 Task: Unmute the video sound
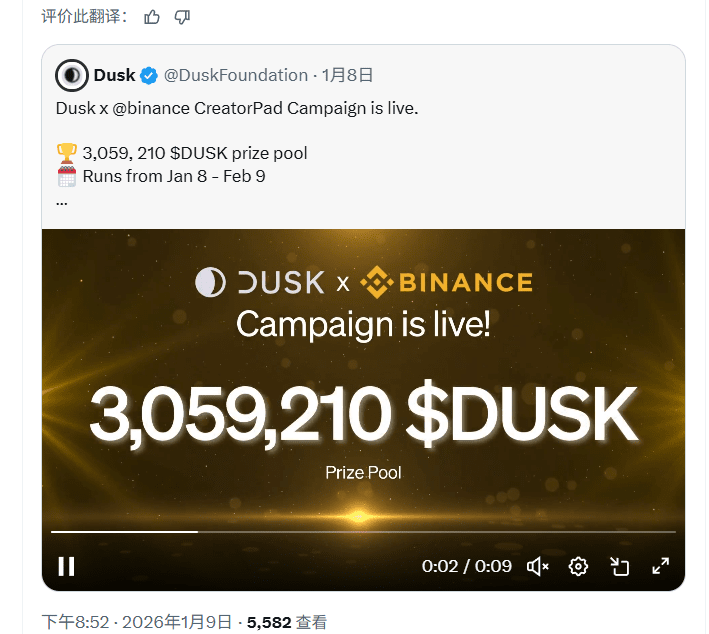[537, 566]
